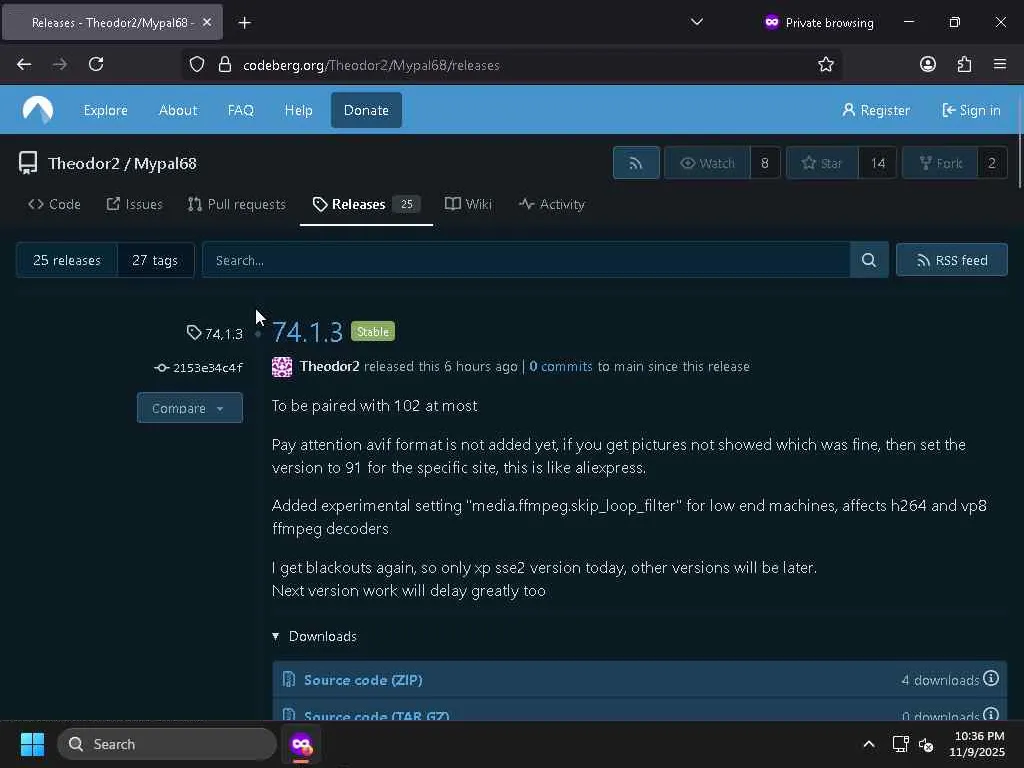Click the taskbar Search box
The width and height of the screenshot is (1024, 768).
[167, 744]
